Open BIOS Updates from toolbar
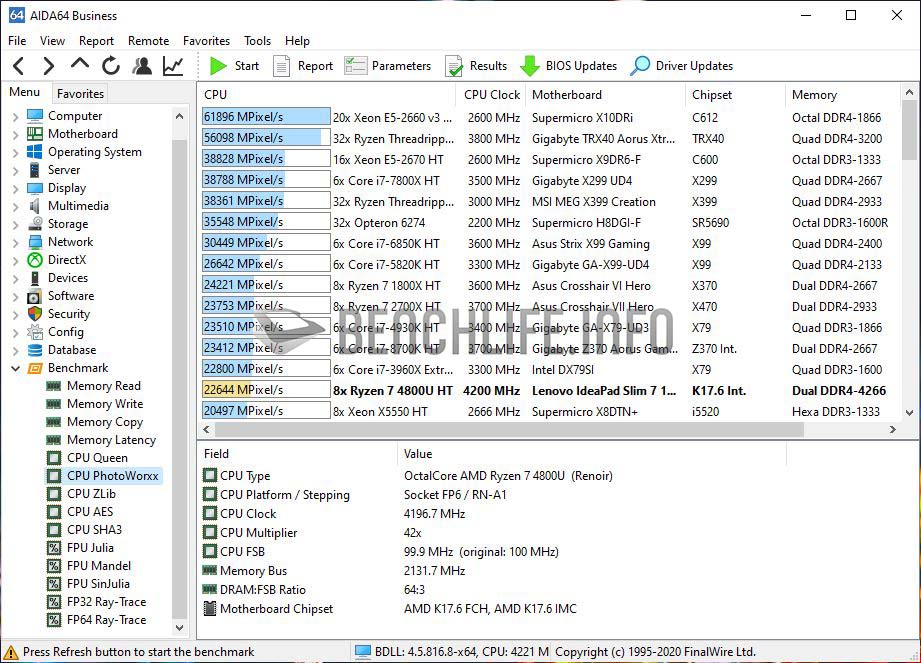 click(x=568, y=66)
